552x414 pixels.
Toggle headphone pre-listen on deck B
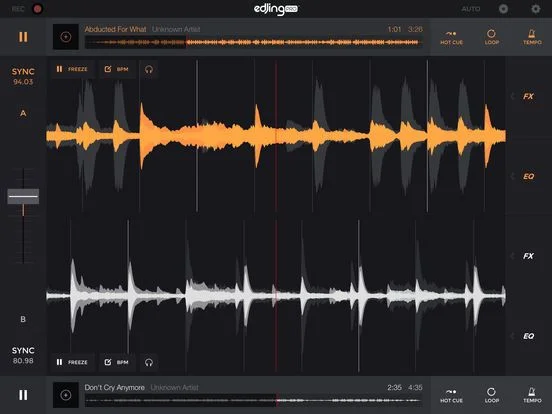149,362
